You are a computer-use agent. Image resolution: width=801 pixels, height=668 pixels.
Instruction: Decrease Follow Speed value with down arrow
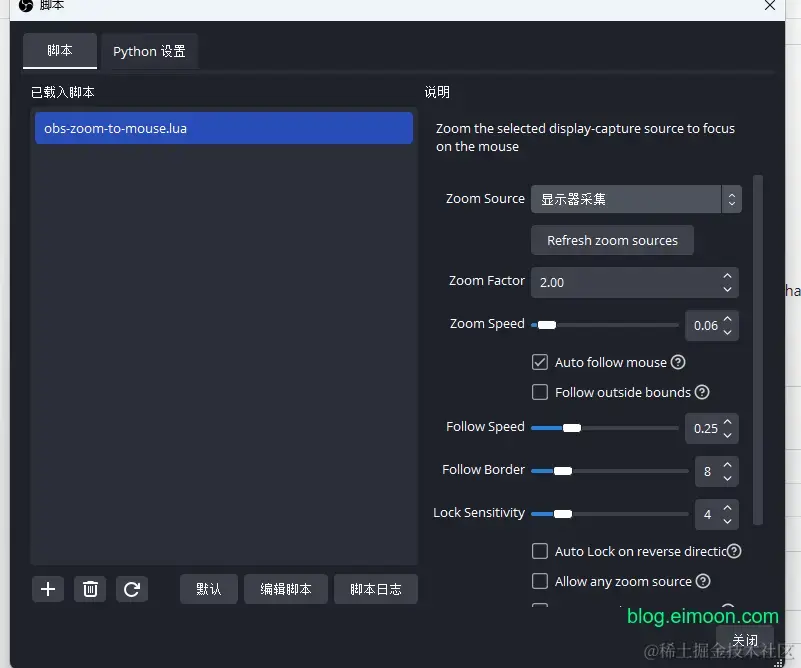click(x=727, y=435)
